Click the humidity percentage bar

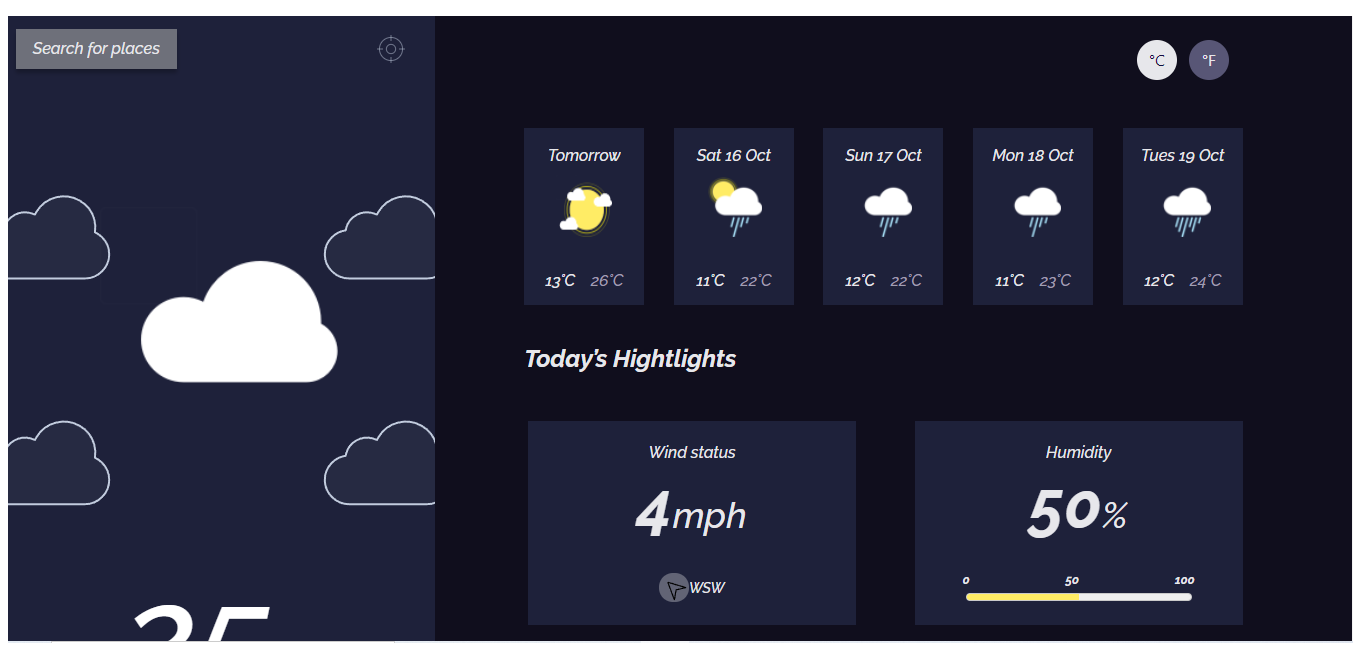(1078, 597)
